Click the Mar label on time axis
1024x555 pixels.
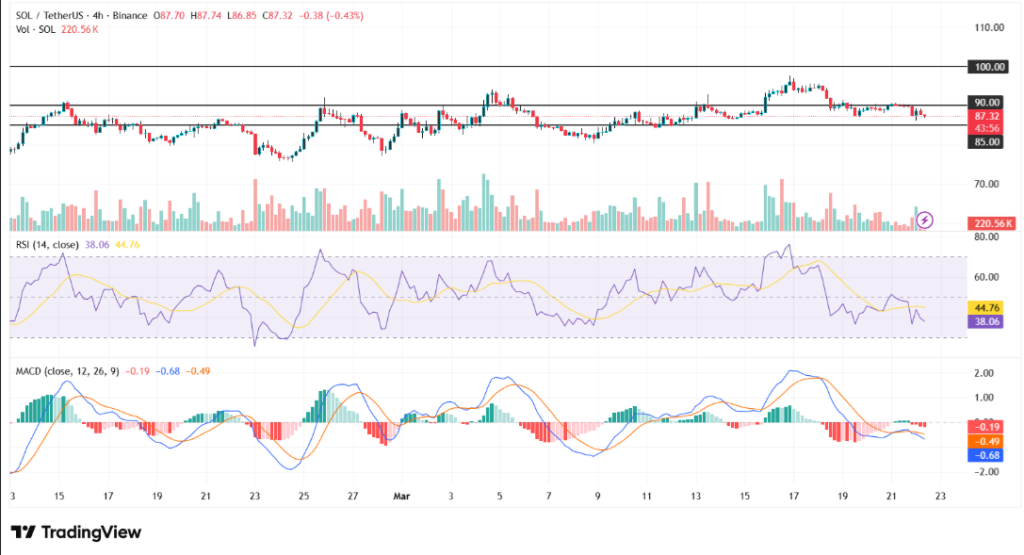pos(400,494)
